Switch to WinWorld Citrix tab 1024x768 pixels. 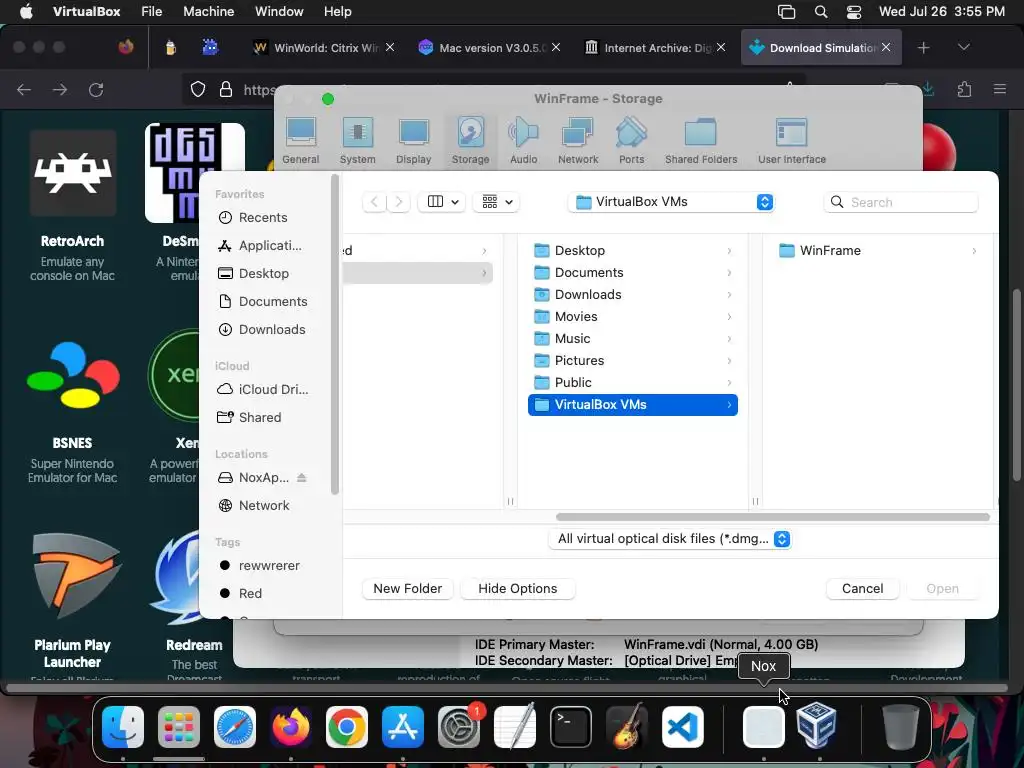(323, 48)
